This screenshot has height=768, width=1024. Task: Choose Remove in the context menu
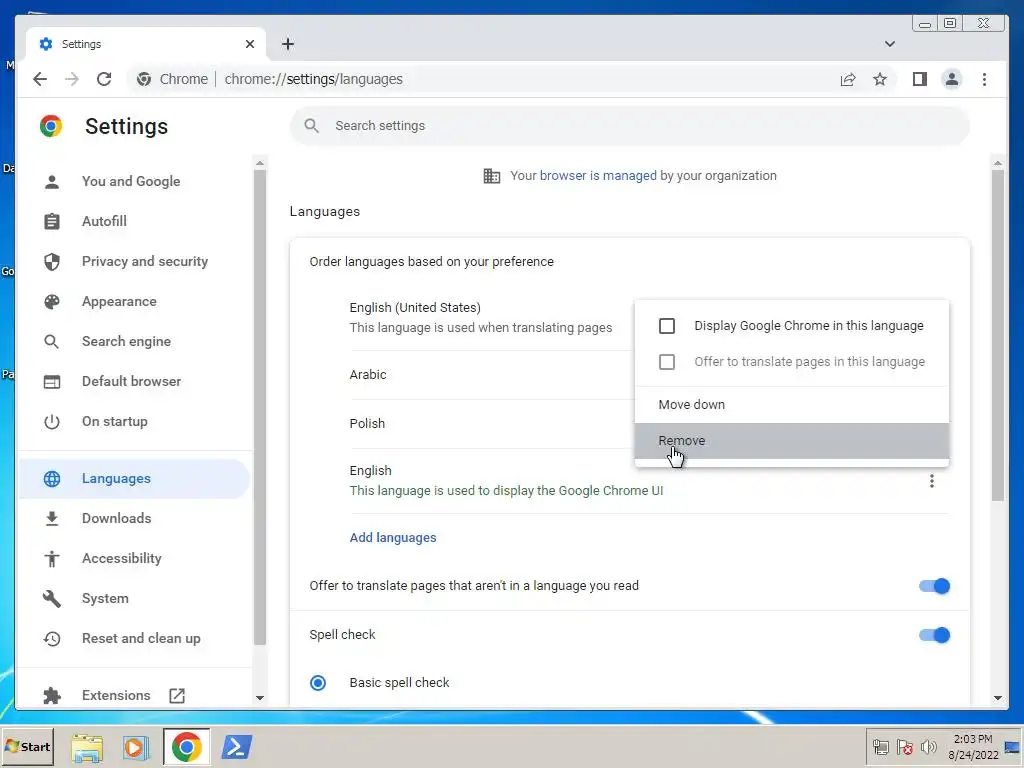(x=792, y=441)
